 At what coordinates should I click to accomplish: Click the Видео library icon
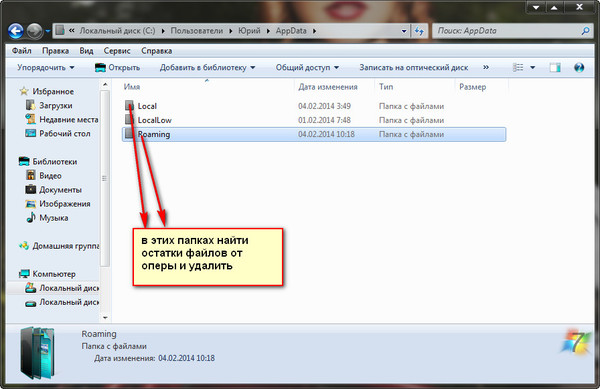point(31,175)
